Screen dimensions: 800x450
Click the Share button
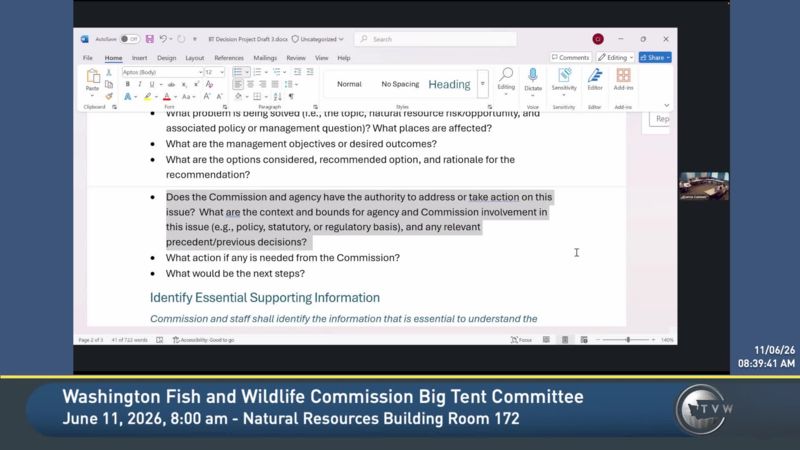pos(655,58)
